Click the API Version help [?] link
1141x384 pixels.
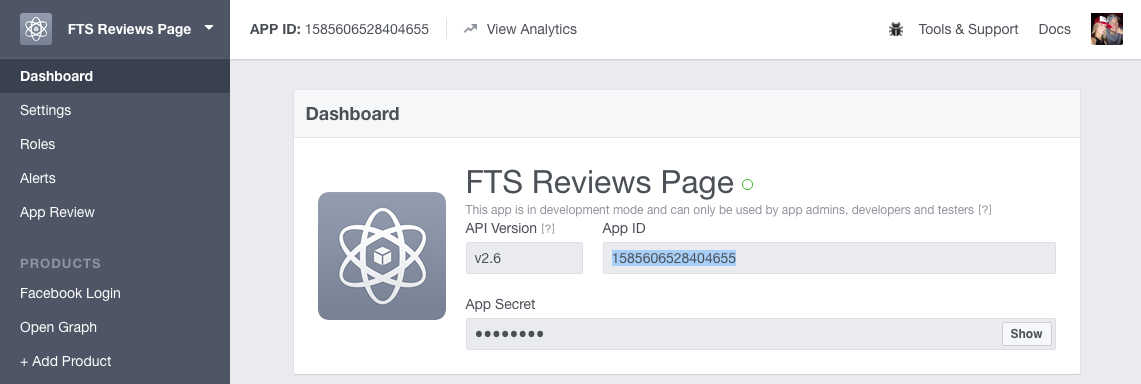point(548,228)
